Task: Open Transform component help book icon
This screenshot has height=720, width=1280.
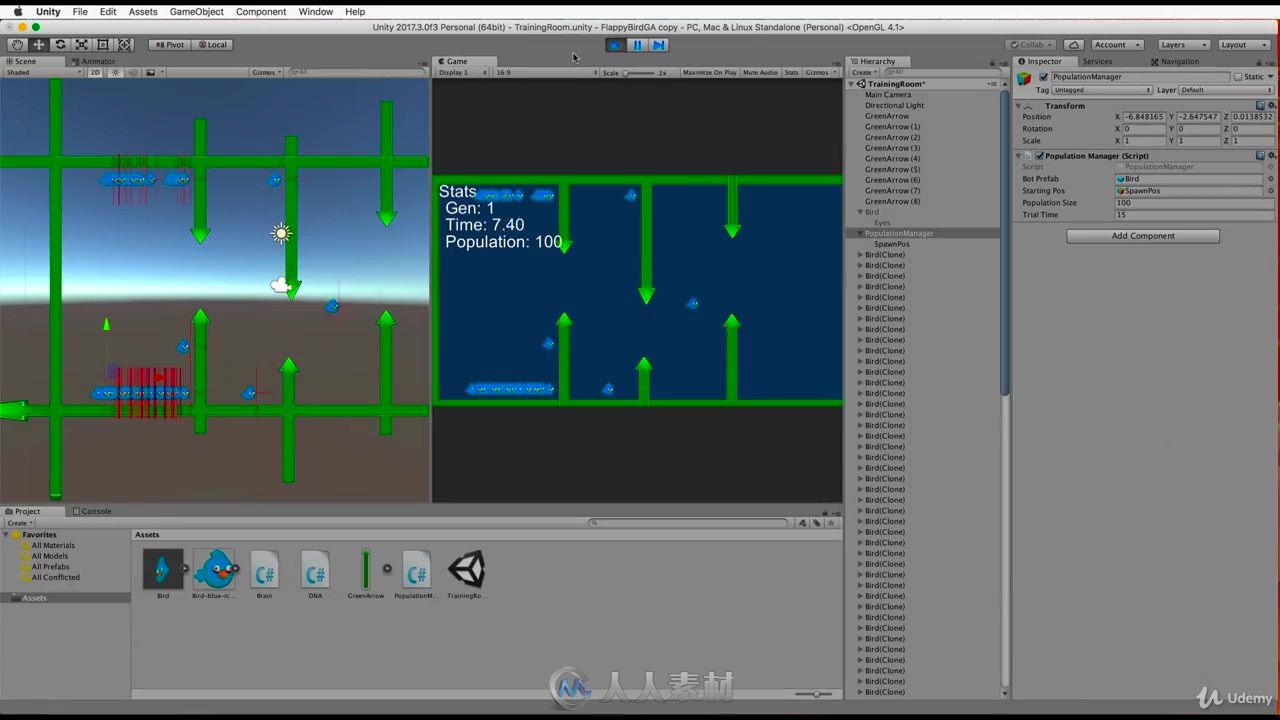Action: 1260,105
